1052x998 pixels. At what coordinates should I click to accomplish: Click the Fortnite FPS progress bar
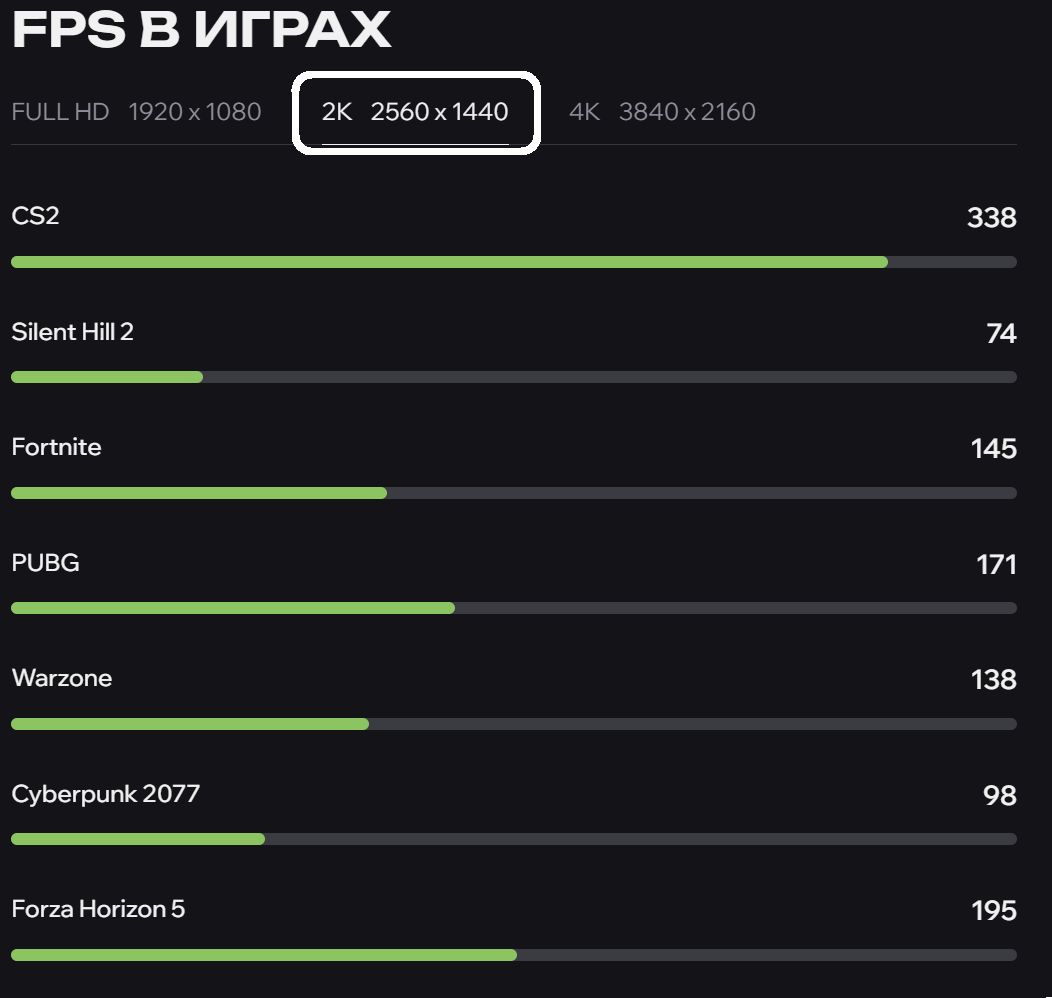[199, 493]
